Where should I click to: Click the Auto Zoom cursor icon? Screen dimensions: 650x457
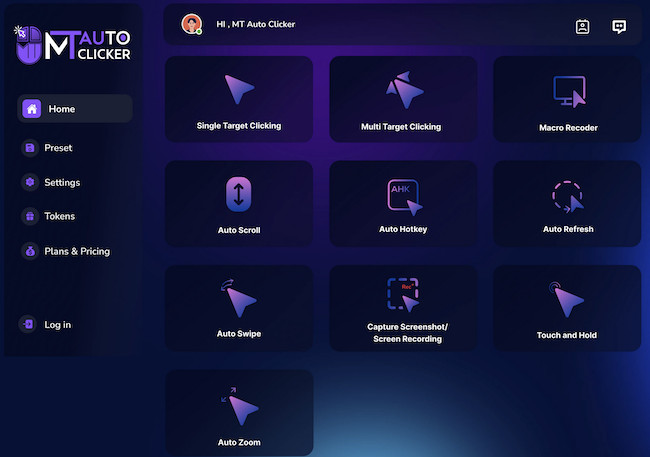click(240, 406)
